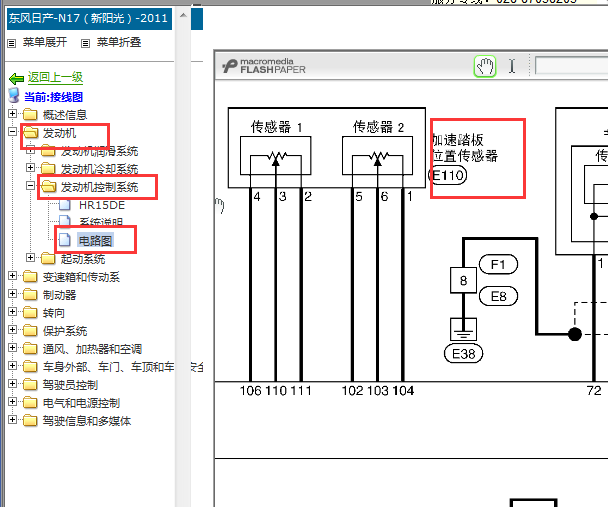Expand the 制动器 tree node
The width and height of the screenshot is (608, 507).
point(12,293)
